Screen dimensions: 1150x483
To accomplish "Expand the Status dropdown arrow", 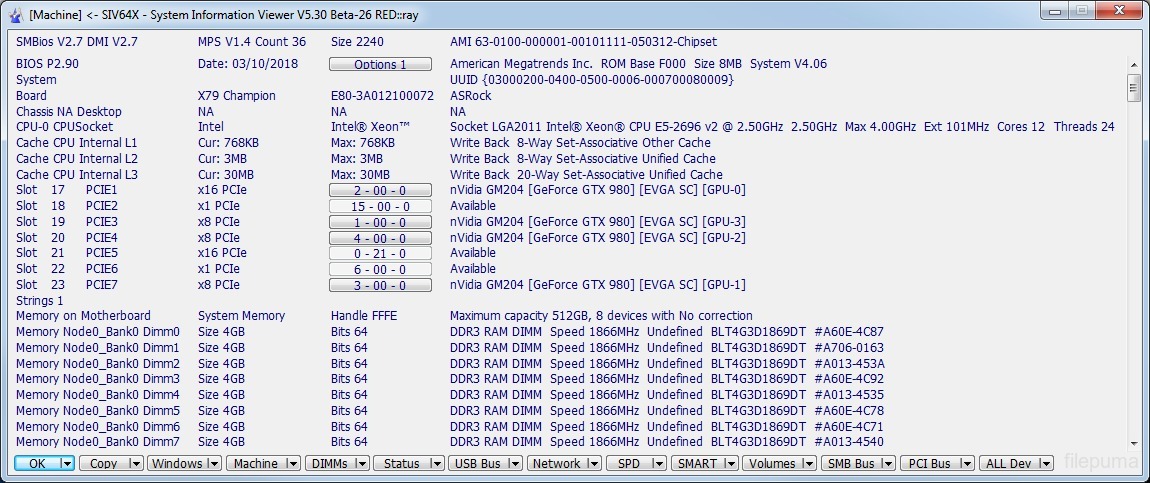I will (437, 464).
